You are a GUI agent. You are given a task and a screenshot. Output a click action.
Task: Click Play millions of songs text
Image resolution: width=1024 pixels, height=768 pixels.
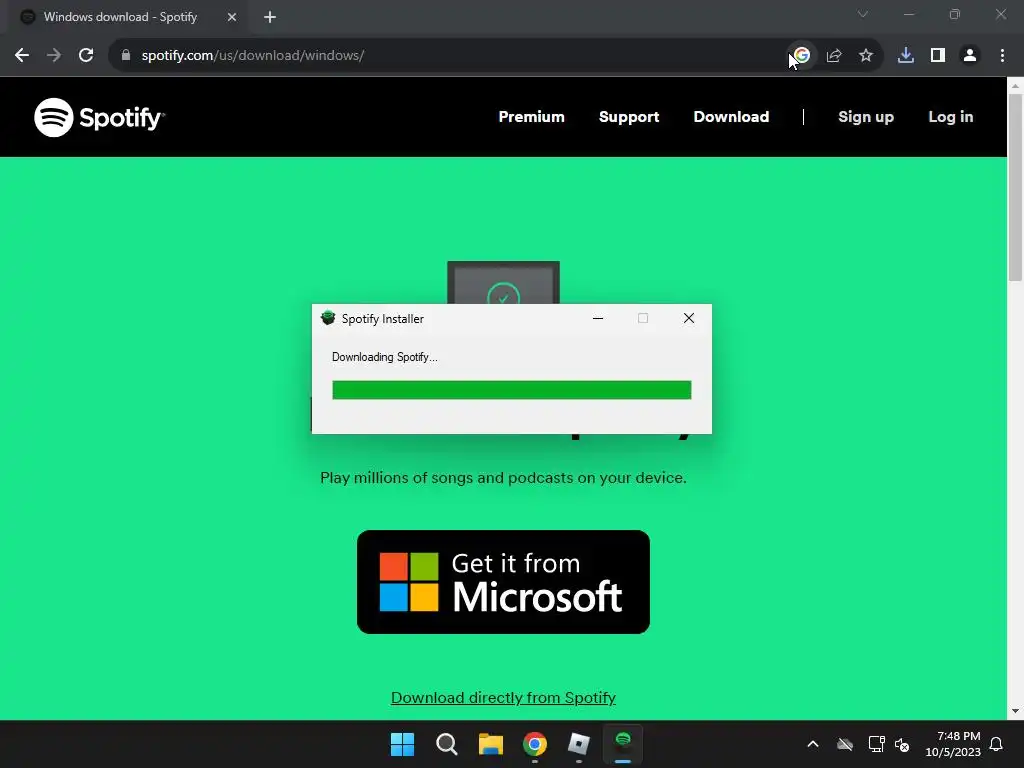coord(503,478)
